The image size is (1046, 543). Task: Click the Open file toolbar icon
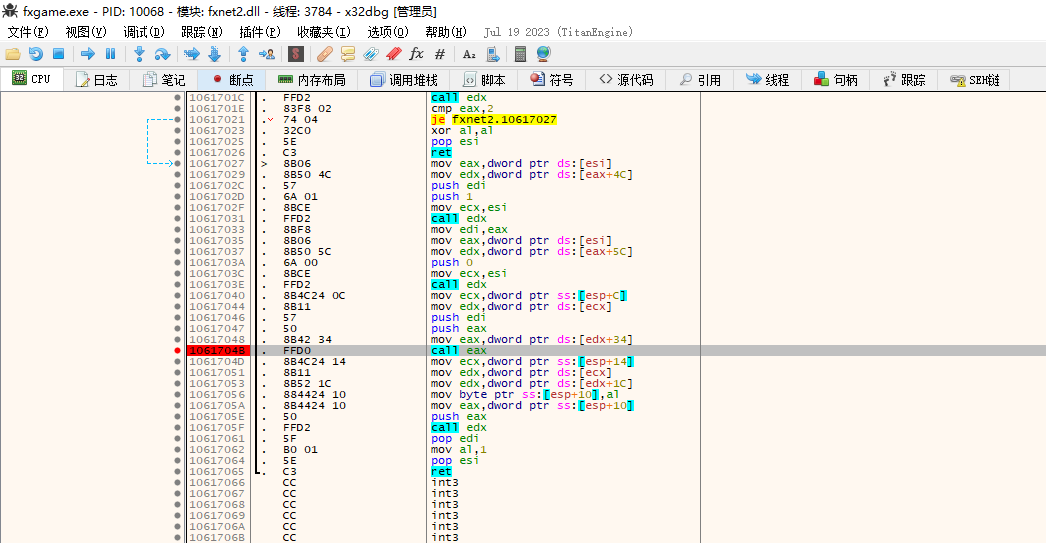[13, 54]
